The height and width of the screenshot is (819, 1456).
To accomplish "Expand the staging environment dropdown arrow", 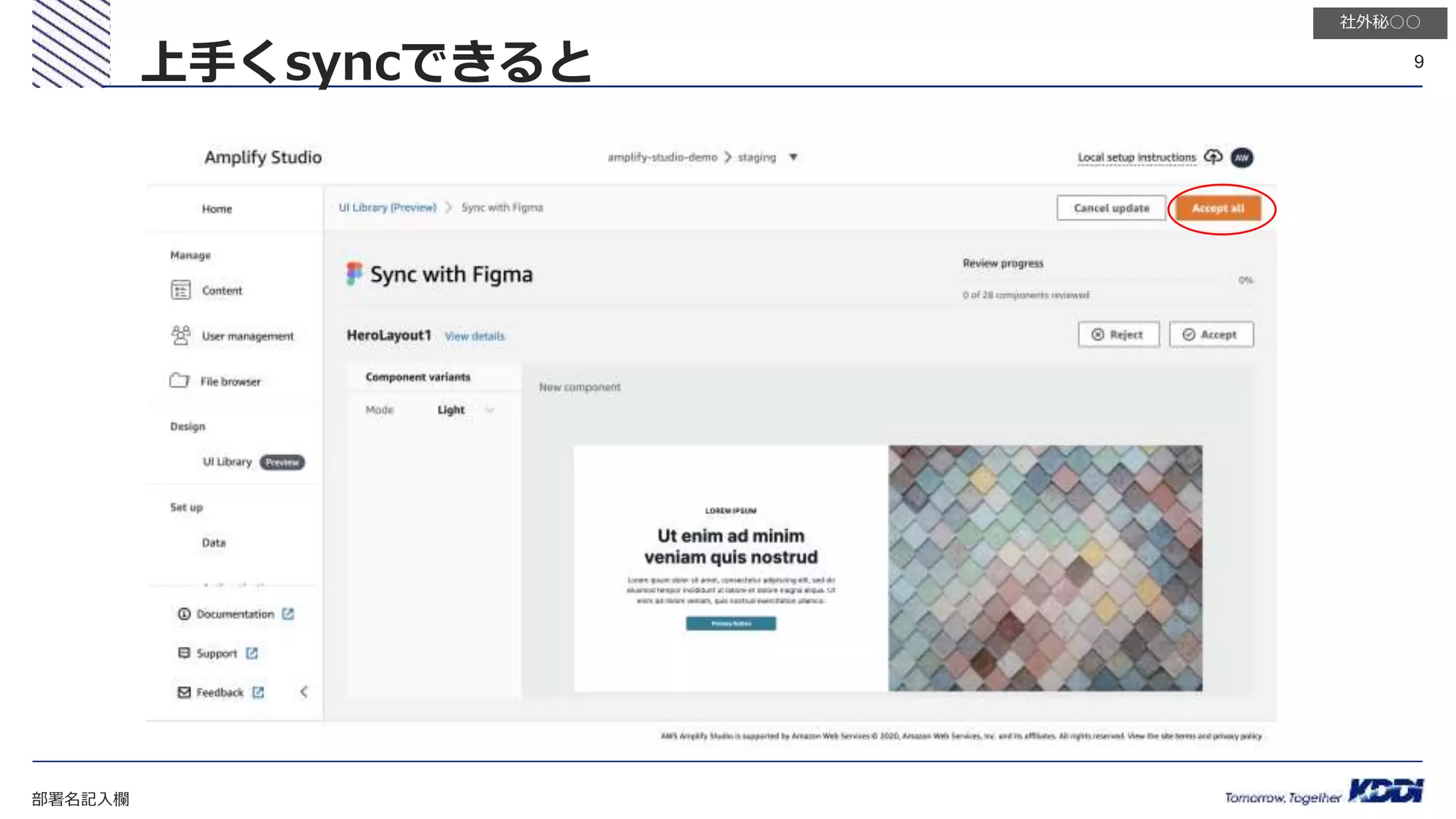I will [793, 157].
